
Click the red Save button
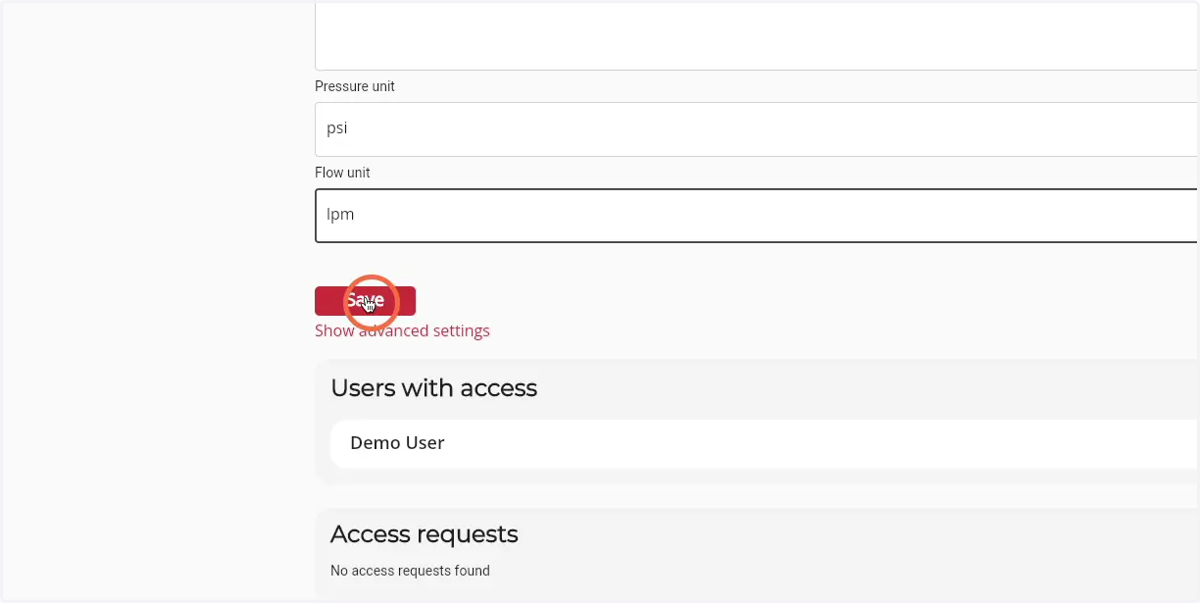365,301
